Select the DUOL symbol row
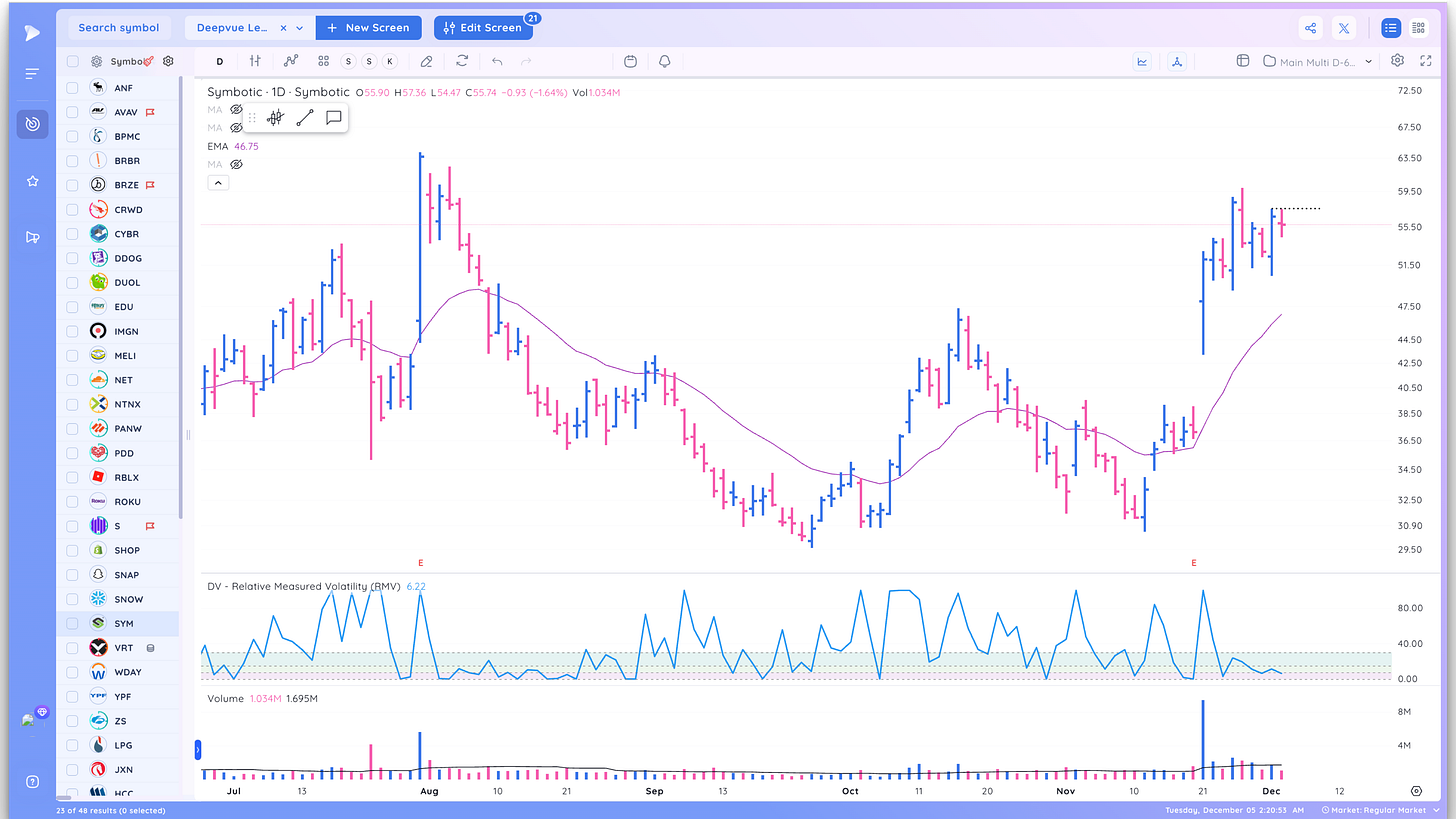The width and height of the screenshot is (1456, 819). click(x=118, y=283)
